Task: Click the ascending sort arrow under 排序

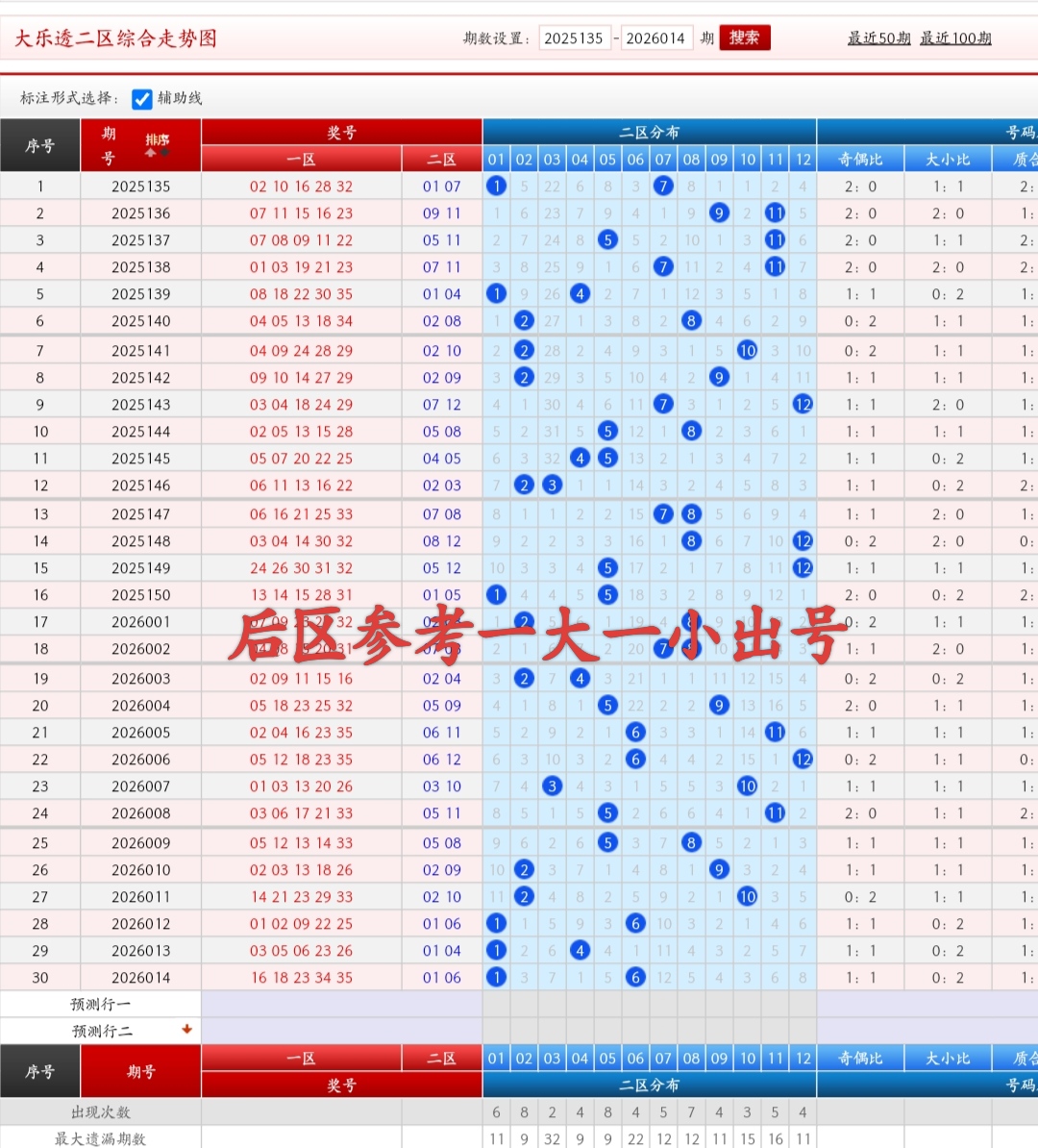Action: pos(151,153)
